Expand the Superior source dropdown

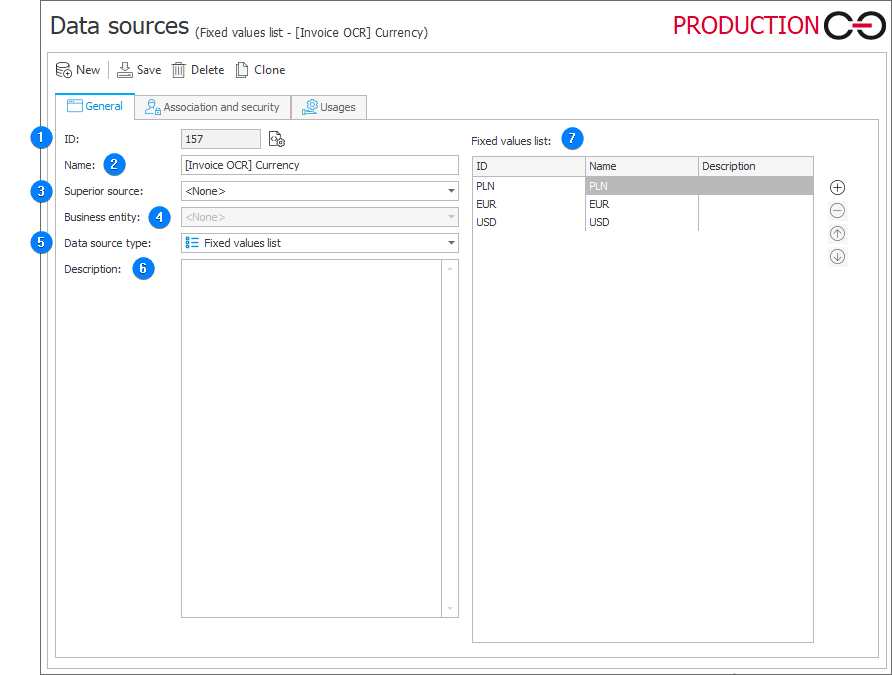(x=451, y=191)
